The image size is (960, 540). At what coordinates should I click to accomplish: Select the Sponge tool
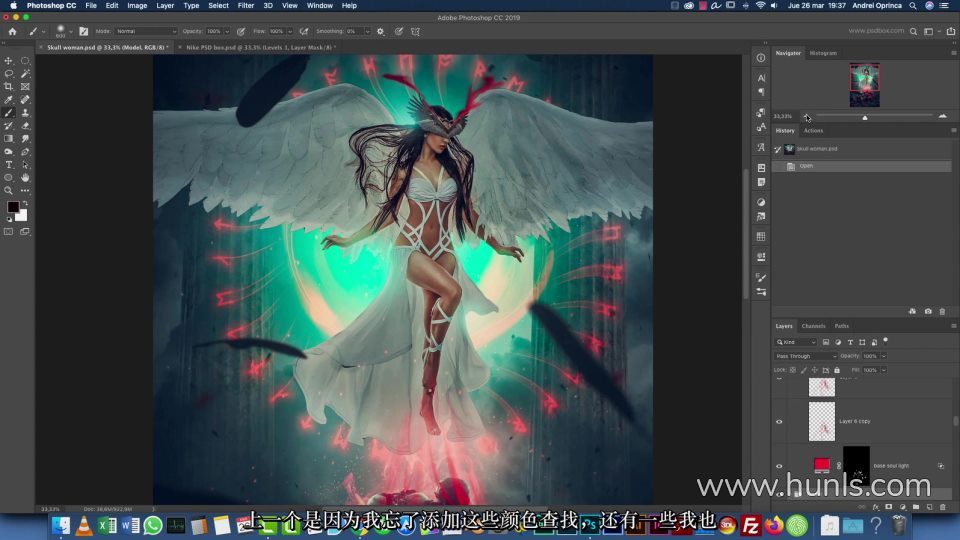9,151
